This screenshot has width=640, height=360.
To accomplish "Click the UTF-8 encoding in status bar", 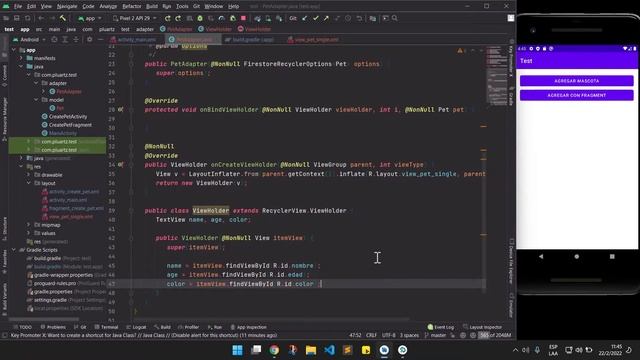I will pyautogui.click(x=389, y=336).
